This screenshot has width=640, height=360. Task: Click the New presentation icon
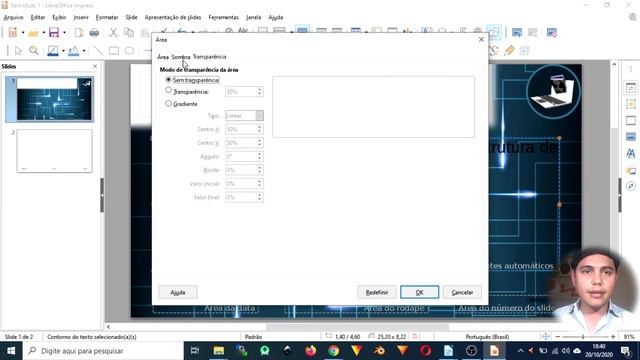point(13,33)
